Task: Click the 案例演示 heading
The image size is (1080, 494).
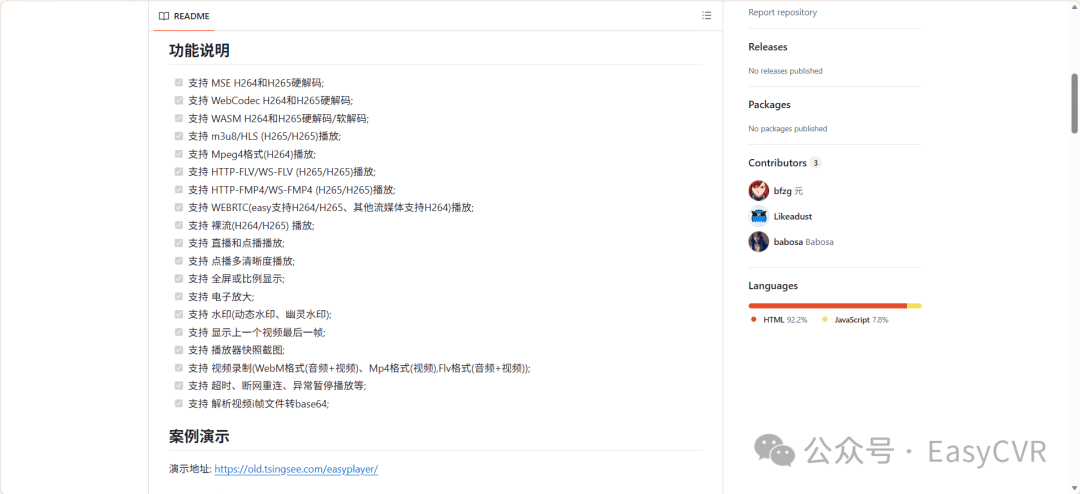Action: [x=199, y=436]
